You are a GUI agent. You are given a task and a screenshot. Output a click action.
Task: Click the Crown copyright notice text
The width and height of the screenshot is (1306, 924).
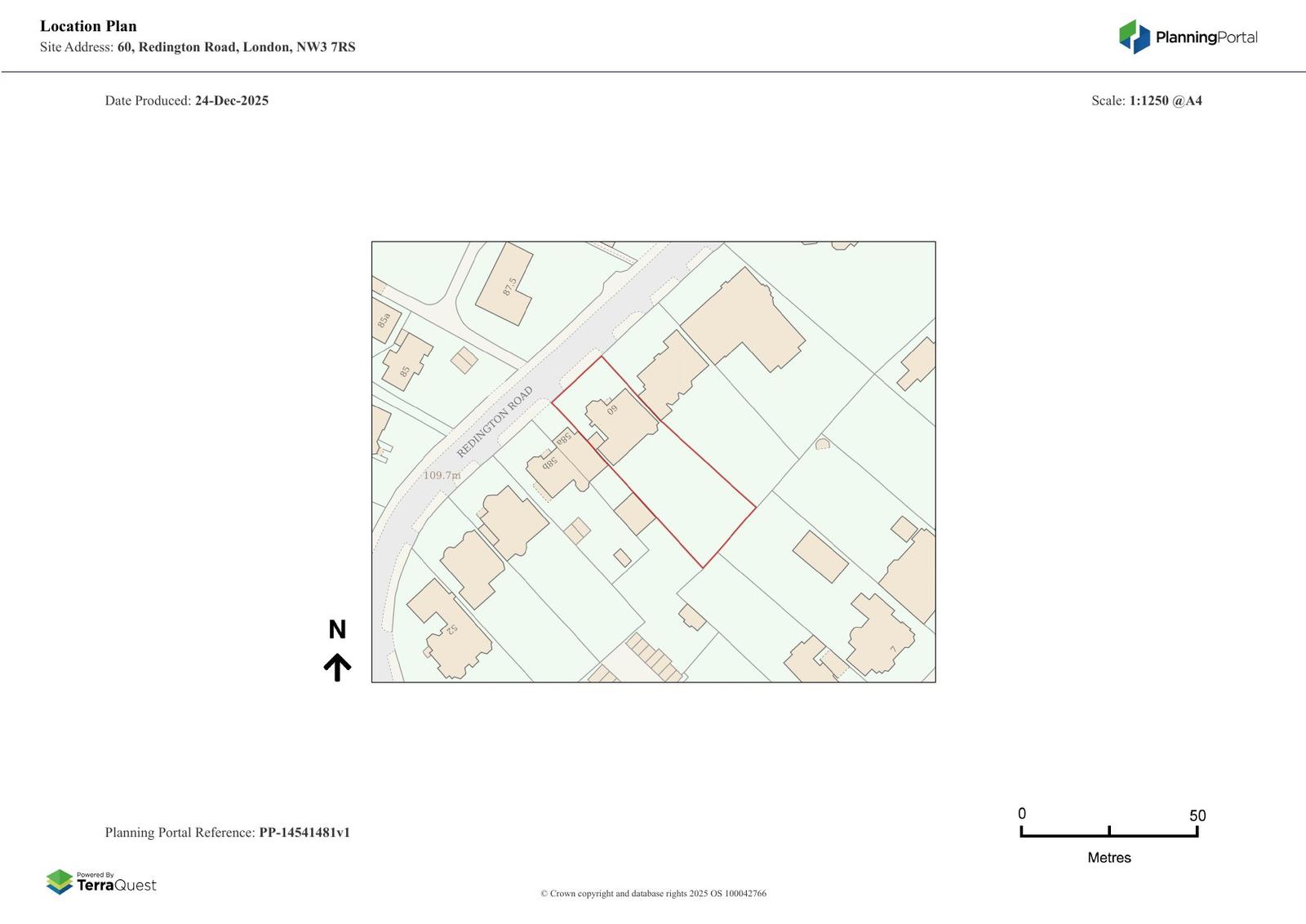point(653,894)
